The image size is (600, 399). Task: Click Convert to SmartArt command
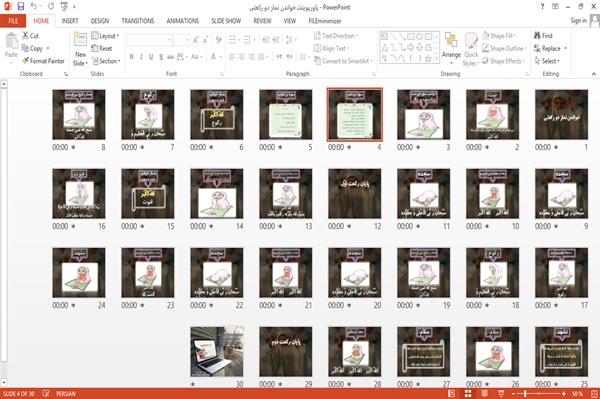point(342,61)
